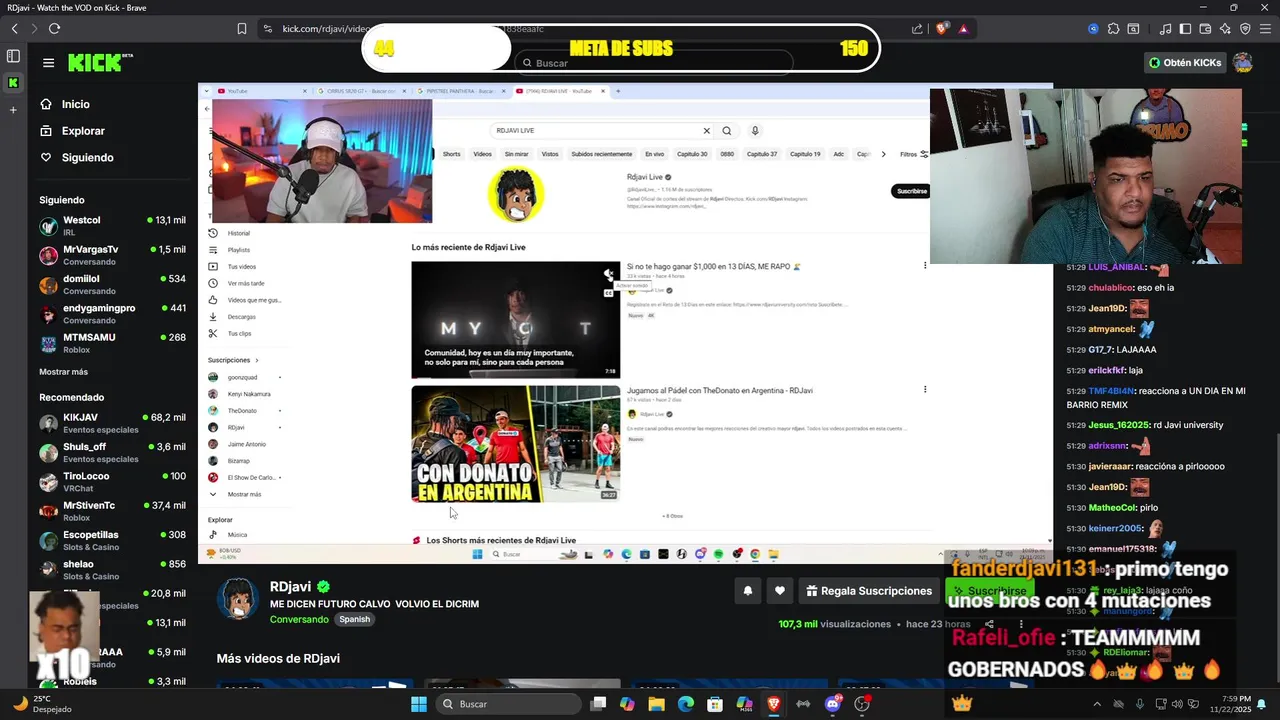Viewport: 1280px width, 720px height.
Task: Click Regala Suscripciones button
Action: (869, 591)
